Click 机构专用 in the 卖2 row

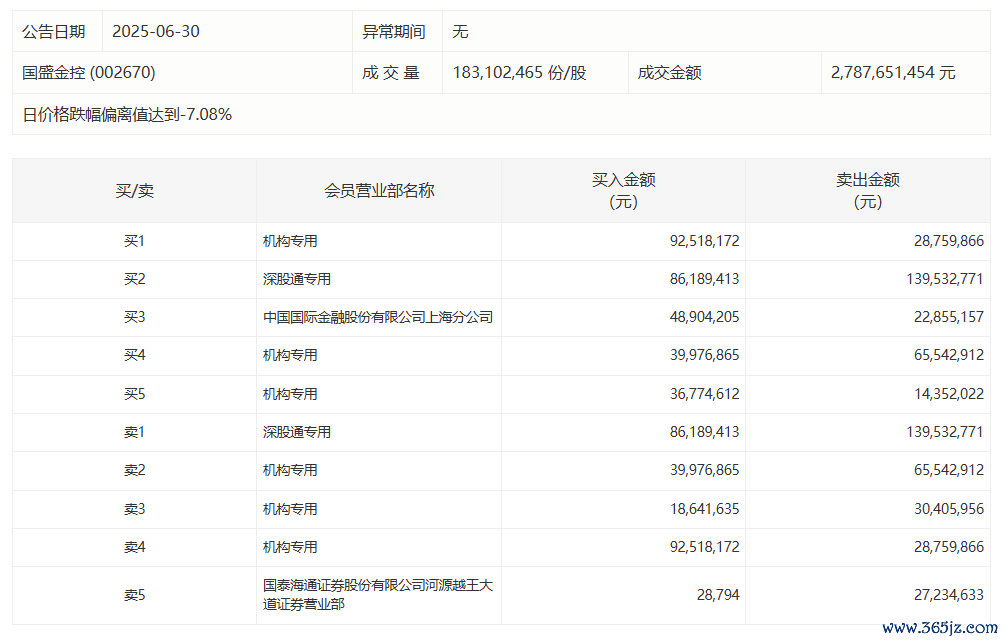(290, 470)
